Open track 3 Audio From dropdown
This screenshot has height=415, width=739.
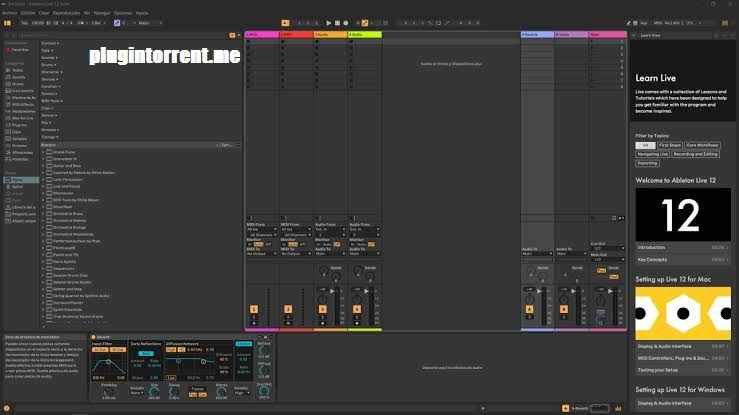click(330, 229)
